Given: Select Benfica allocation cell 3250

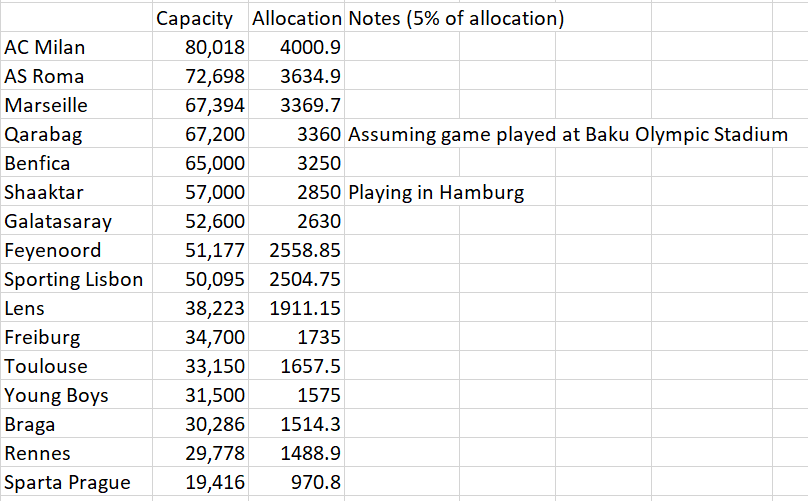Looking at the screenshot, I should point(296,163).
